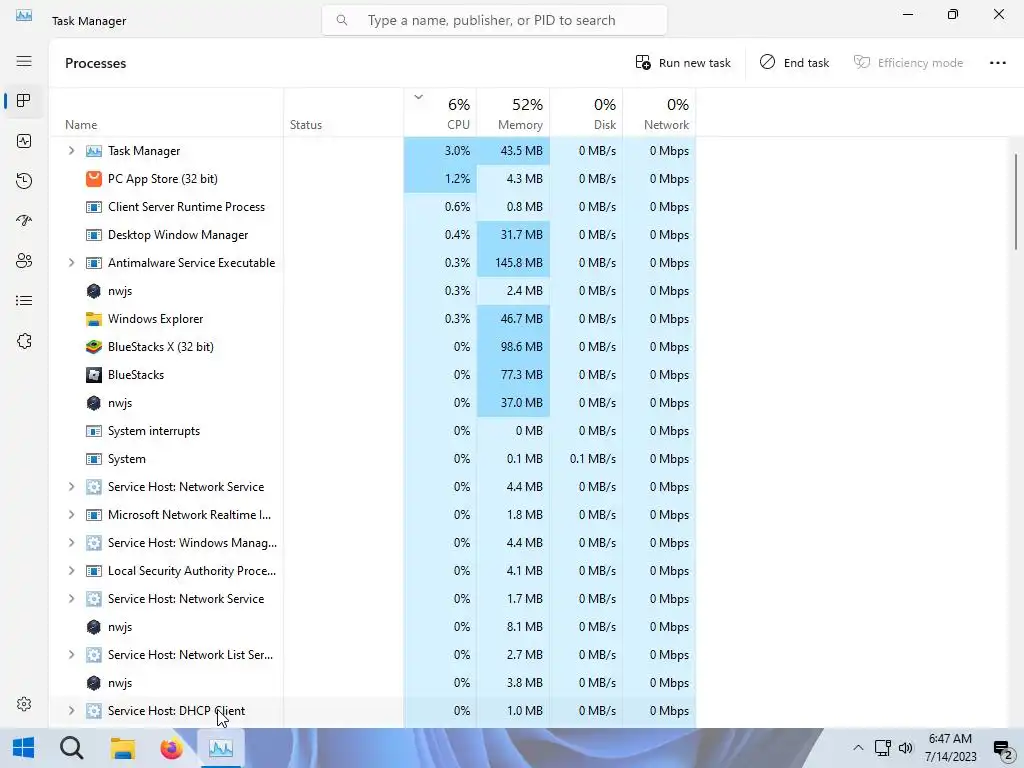
Task: Click the PC App Store process icon
Action: pos(94,178)
